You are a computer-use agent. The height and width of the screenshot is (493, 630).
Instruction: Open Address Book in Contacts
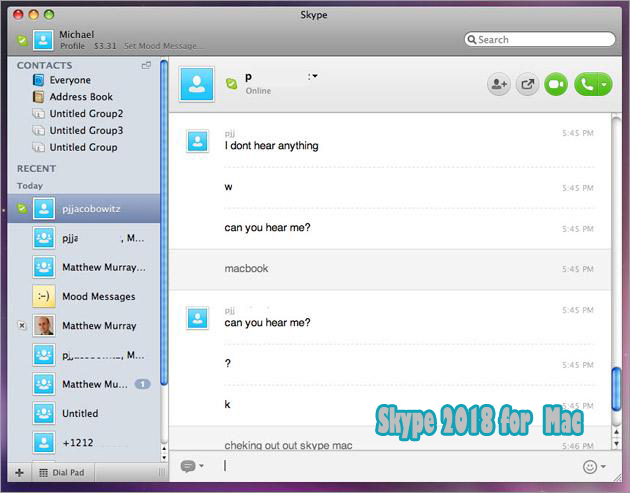point(81,97)
